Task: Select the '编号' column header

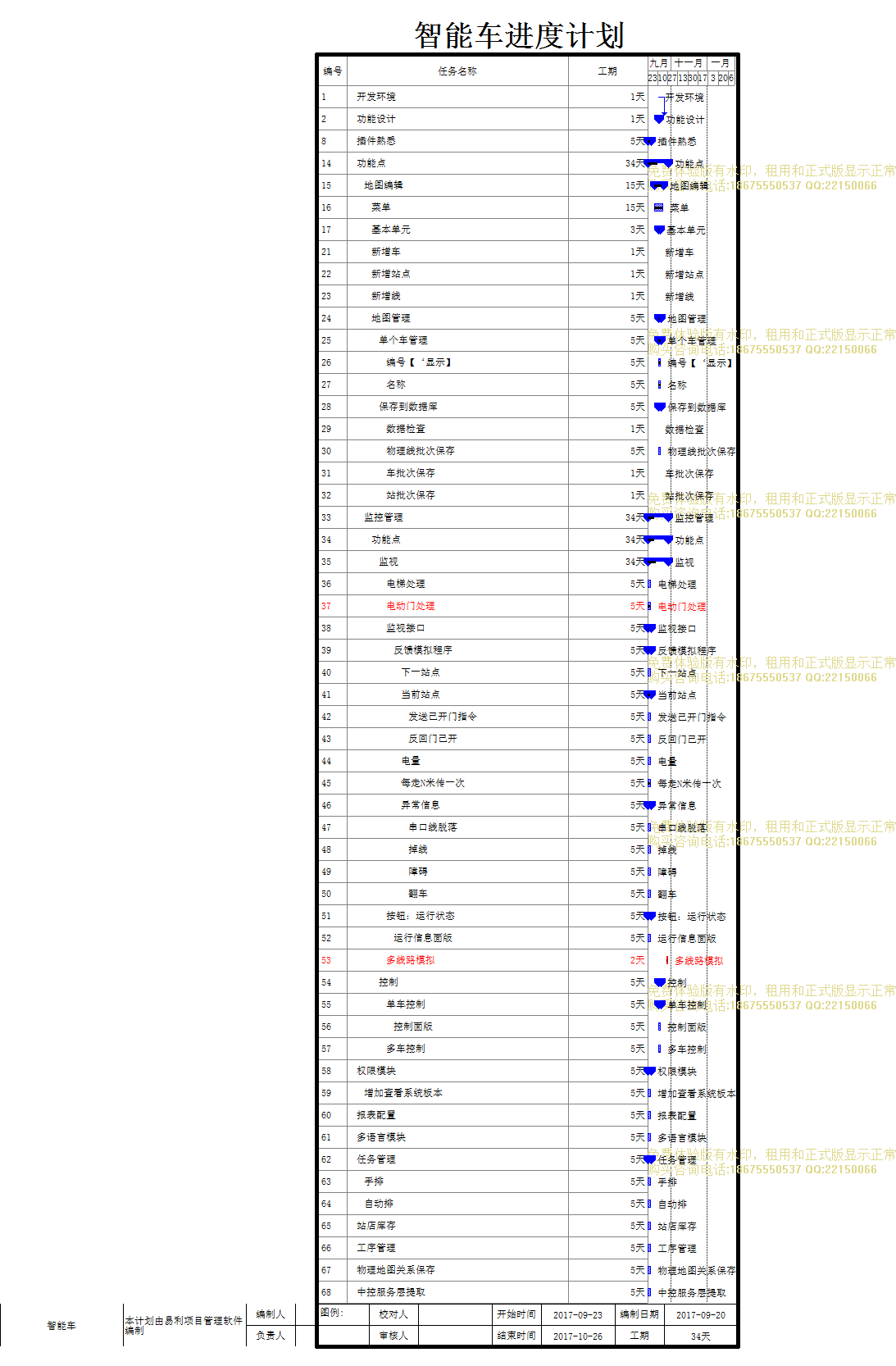Action: [x=333, y=71]
